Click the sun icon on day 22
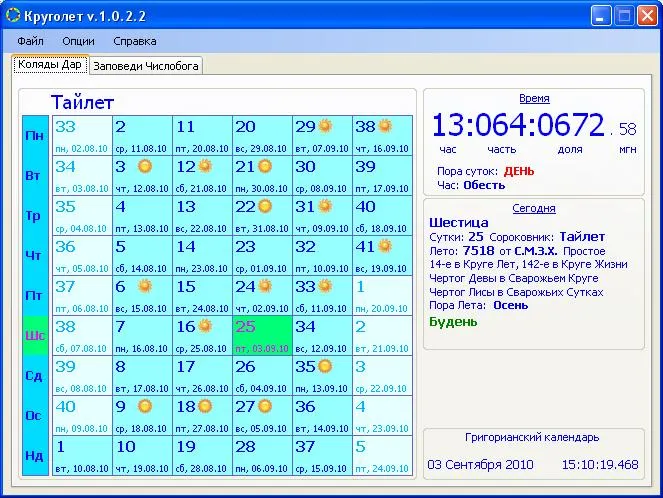This screenshot has width=663, height=498. [x=265, y=206]
